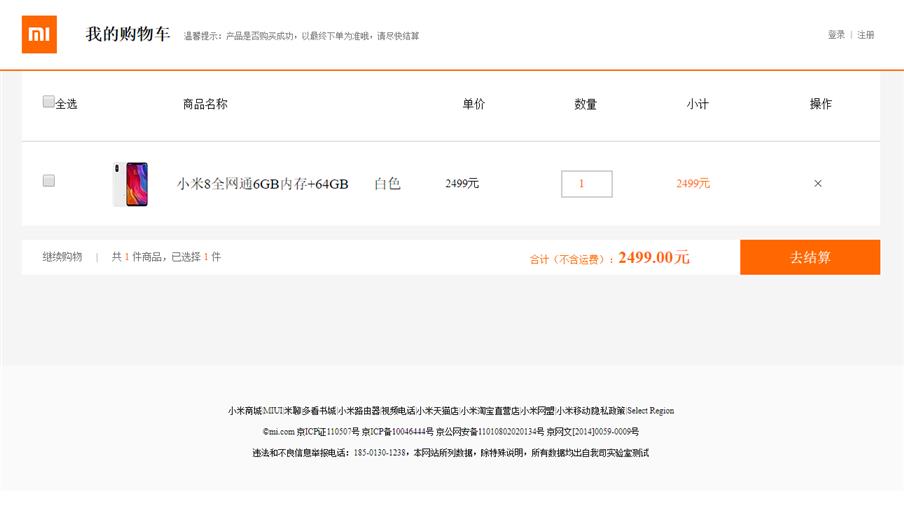
Task: Open the 小米天猫店 footer link
Action: (439, 411)
